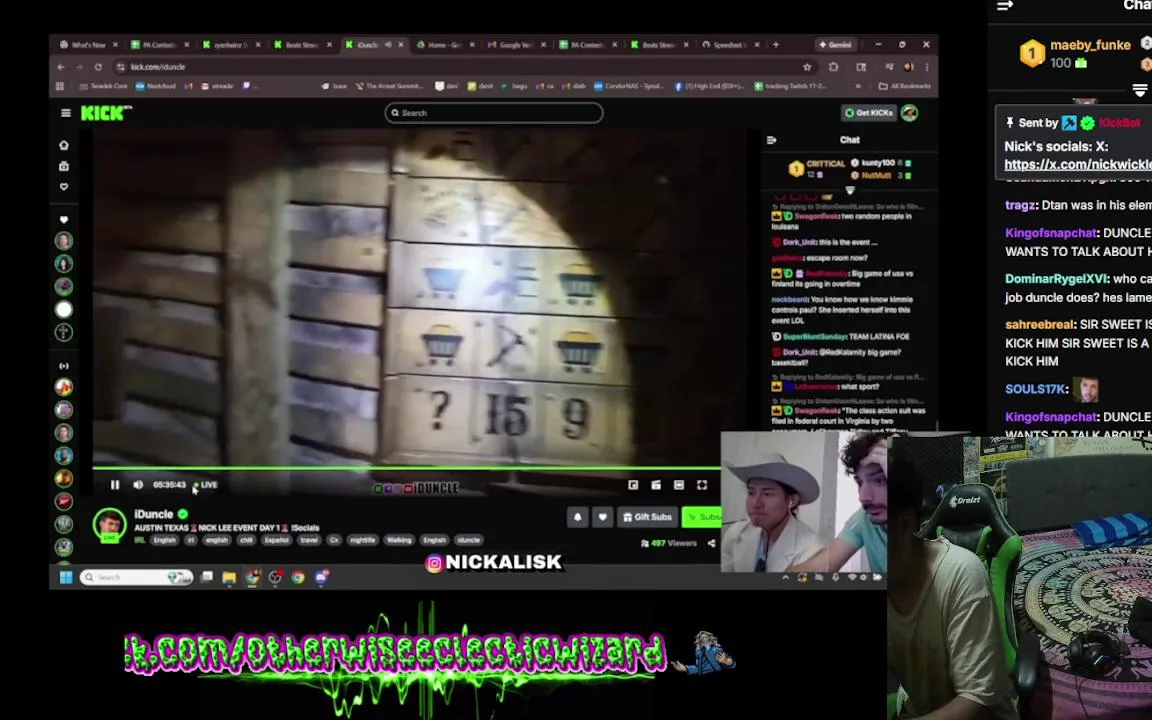
Task: Go to Home in Kick sidebar
Action: pos(64,145)
